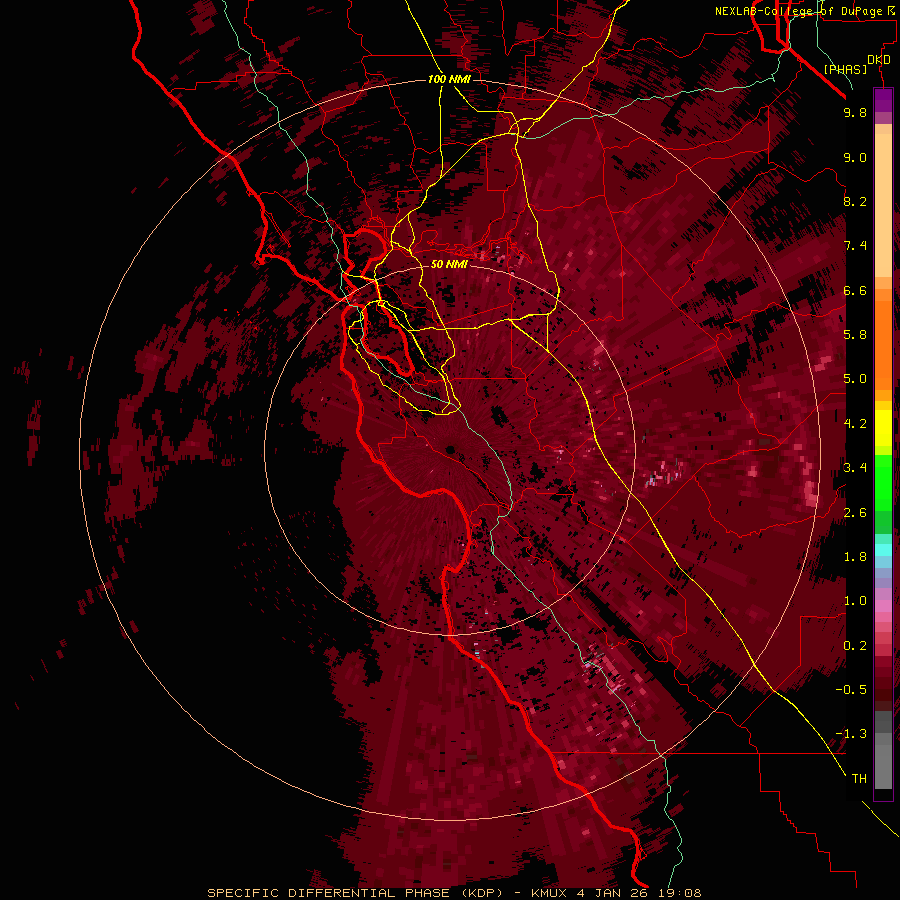The height and width of the screenshot is (900, 900).
Task: Click the [PHAS] label above the color scale
Action: click(x=845, y=69)
